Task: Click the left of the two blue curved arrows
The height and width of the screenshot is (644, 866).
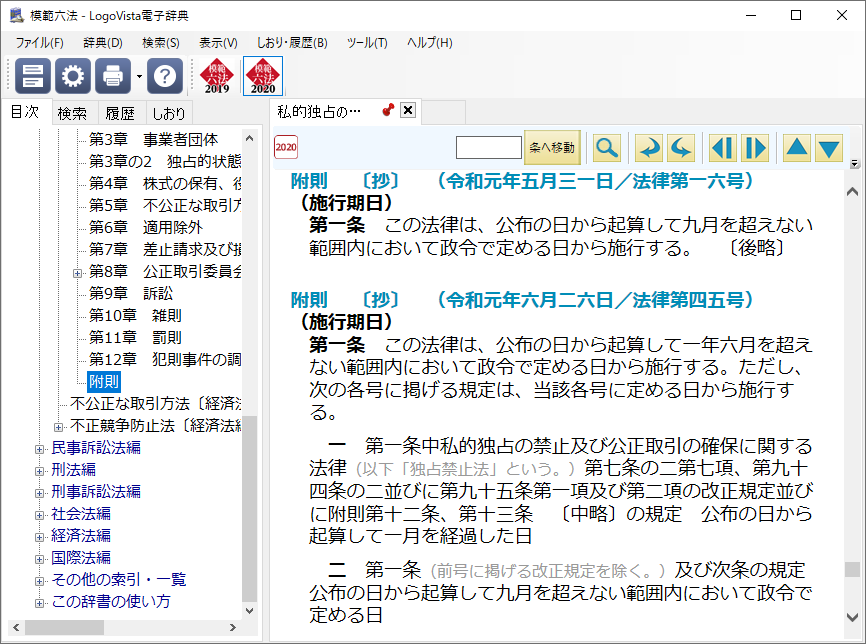Action: (x=649, y=147)
